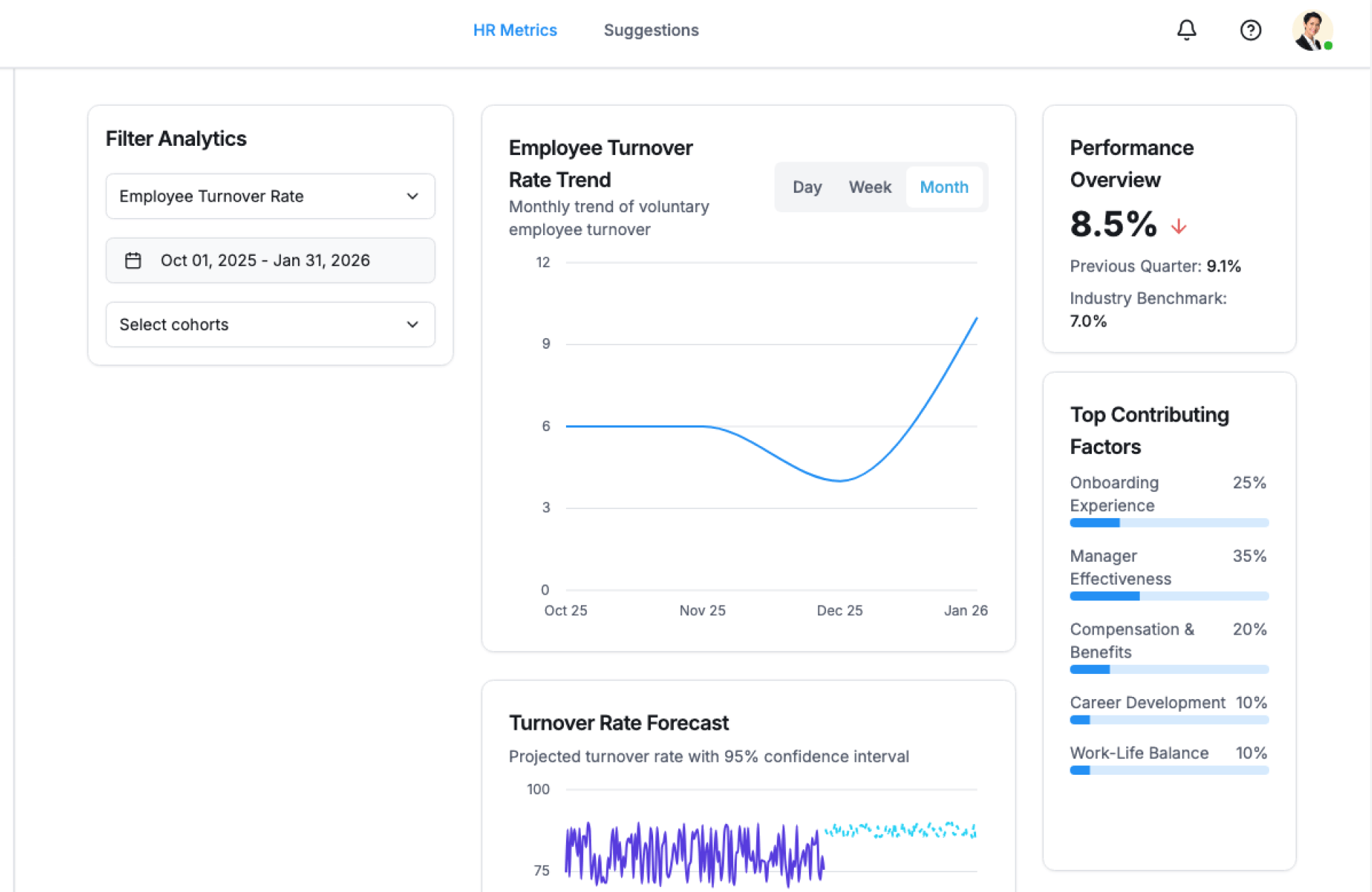This screenshot has width=1372, height=892.
Task: Click the Manager Effectiveness progress bar
Action: tap(1168, 596)
